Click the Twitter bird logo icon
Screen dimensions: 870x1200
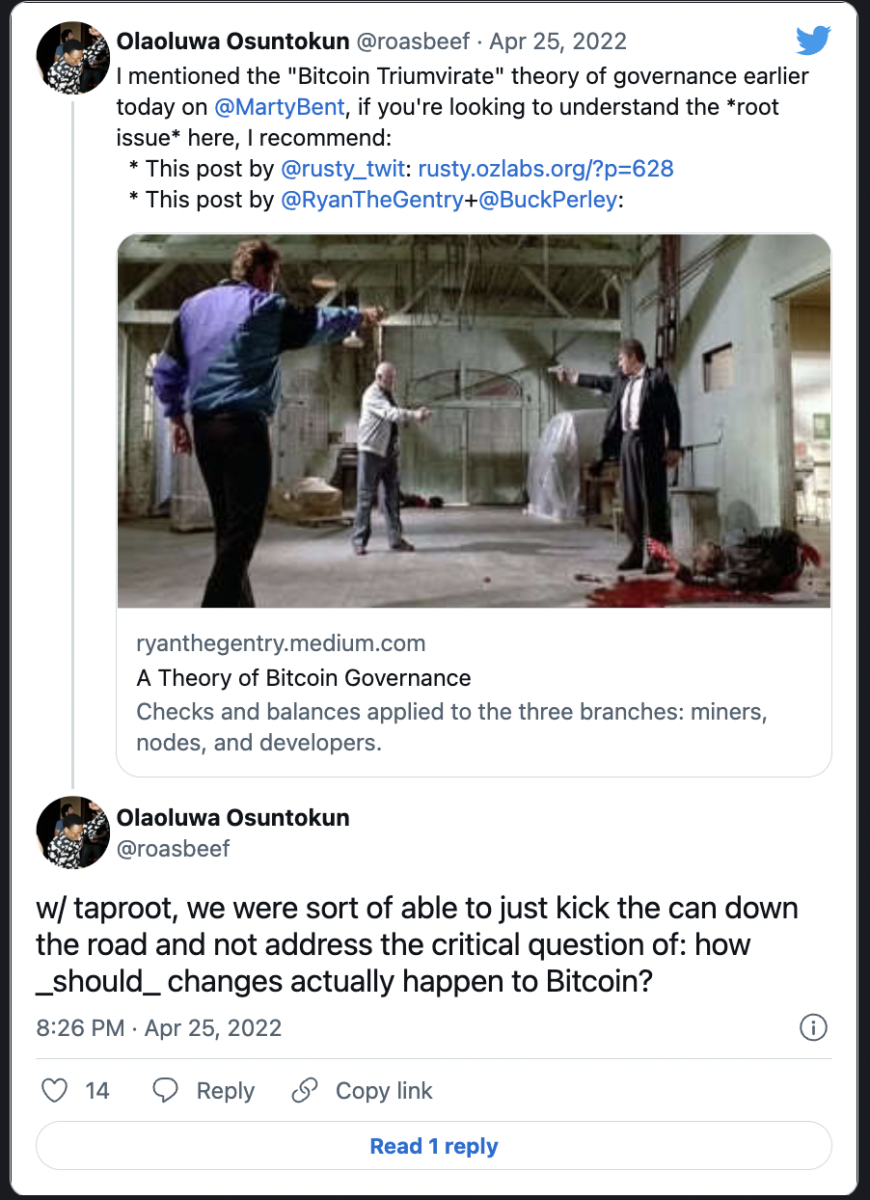(x=813, y=41)
